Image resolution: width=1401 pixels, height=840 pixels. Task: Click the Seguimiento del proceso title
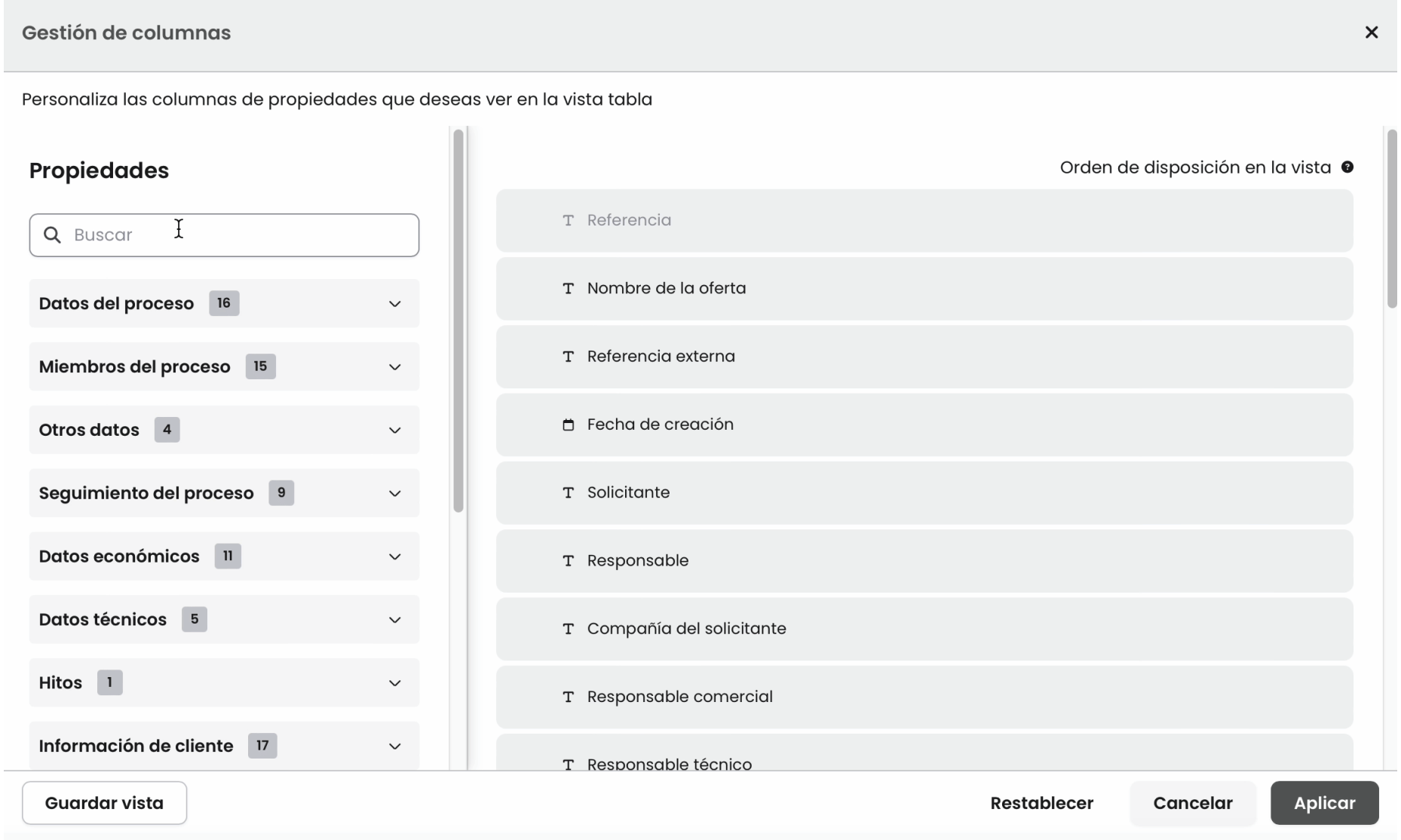(x=146, y=494)
